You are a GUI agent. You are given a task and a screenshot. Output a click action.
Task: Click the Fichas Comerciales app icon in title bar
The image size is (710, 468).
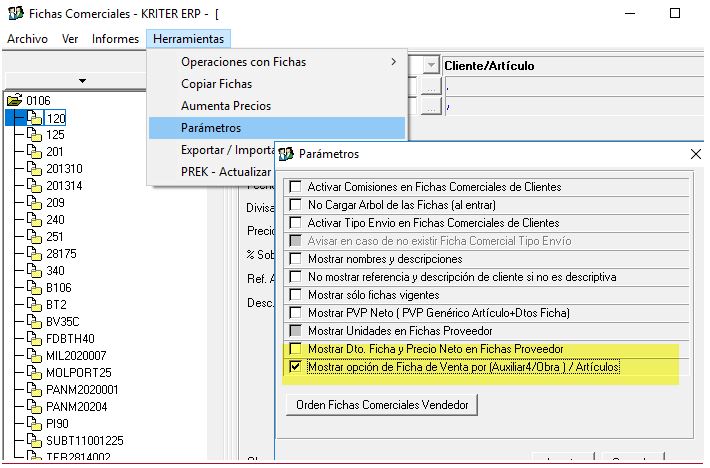click(x=14, y=14)
